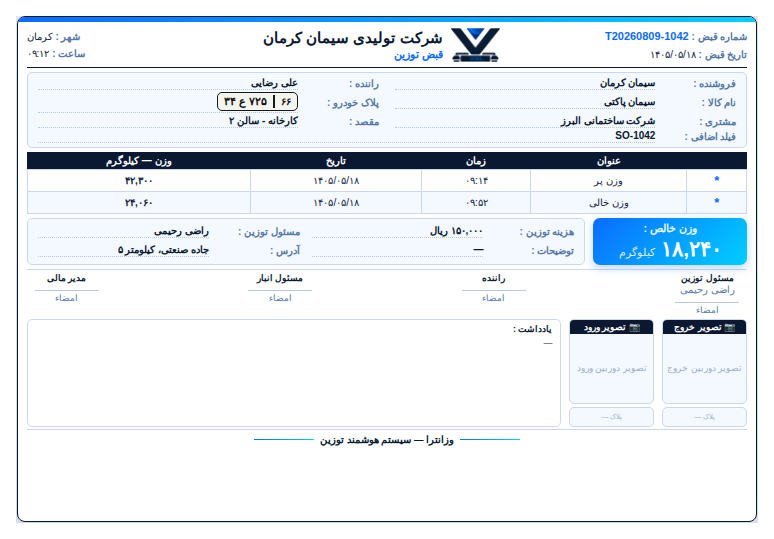Click the star icon in the وزن پر row

[717, 179]
